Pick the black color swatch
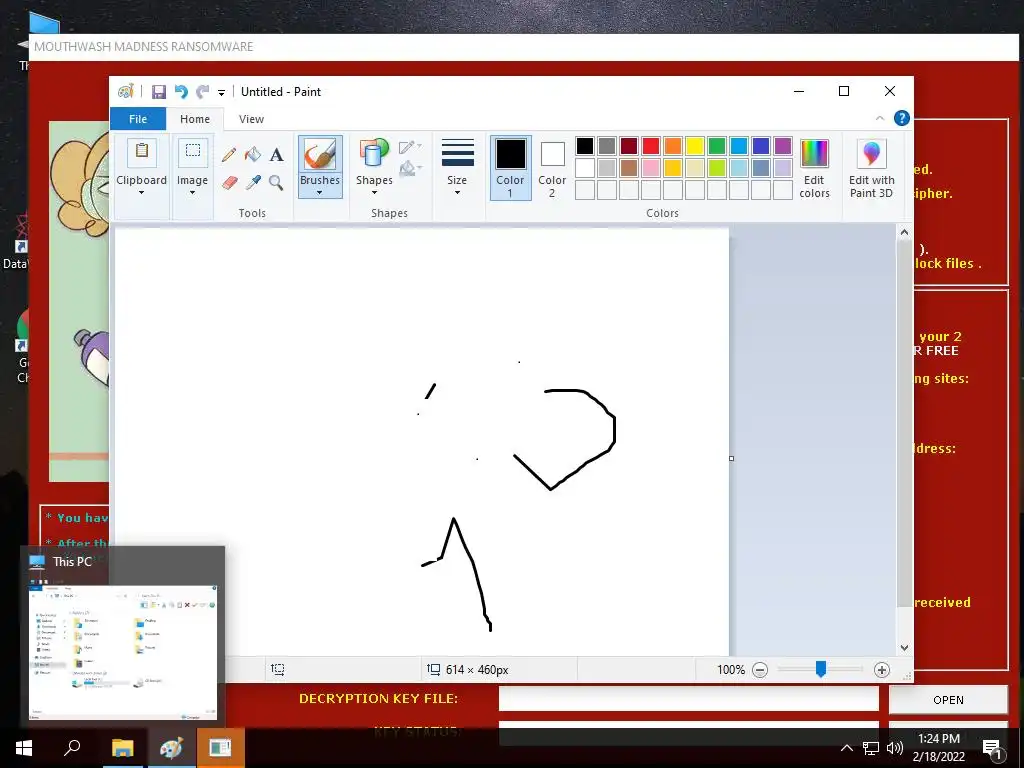 (585, 146)
